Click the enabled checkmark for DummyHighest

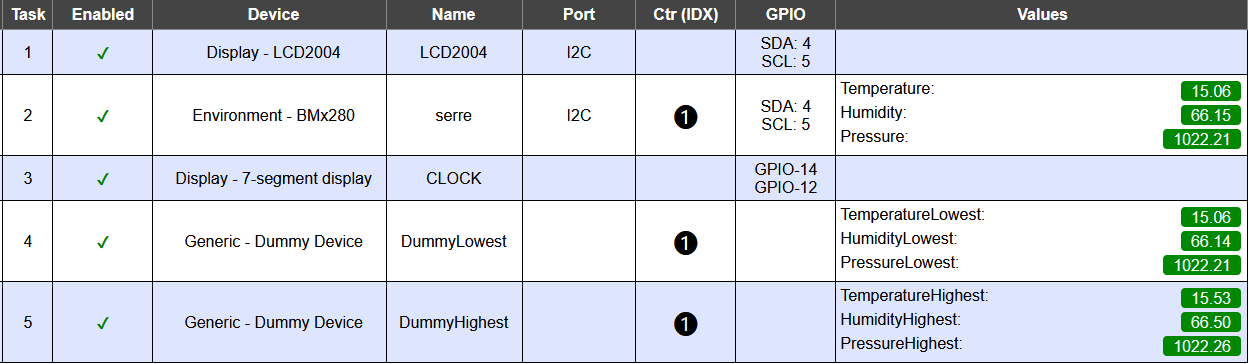[x=102, y=323]
